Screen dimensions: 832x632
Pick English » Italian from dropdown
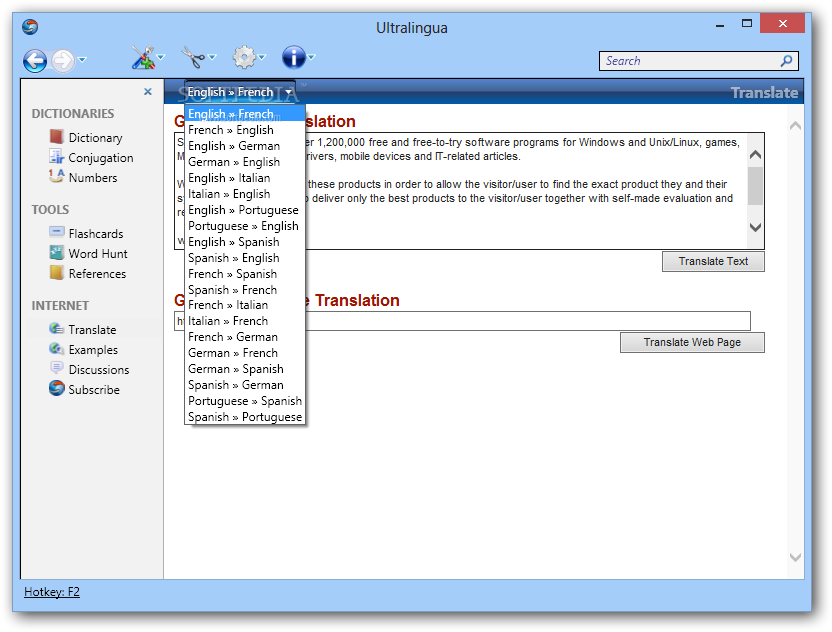point(245,178)
